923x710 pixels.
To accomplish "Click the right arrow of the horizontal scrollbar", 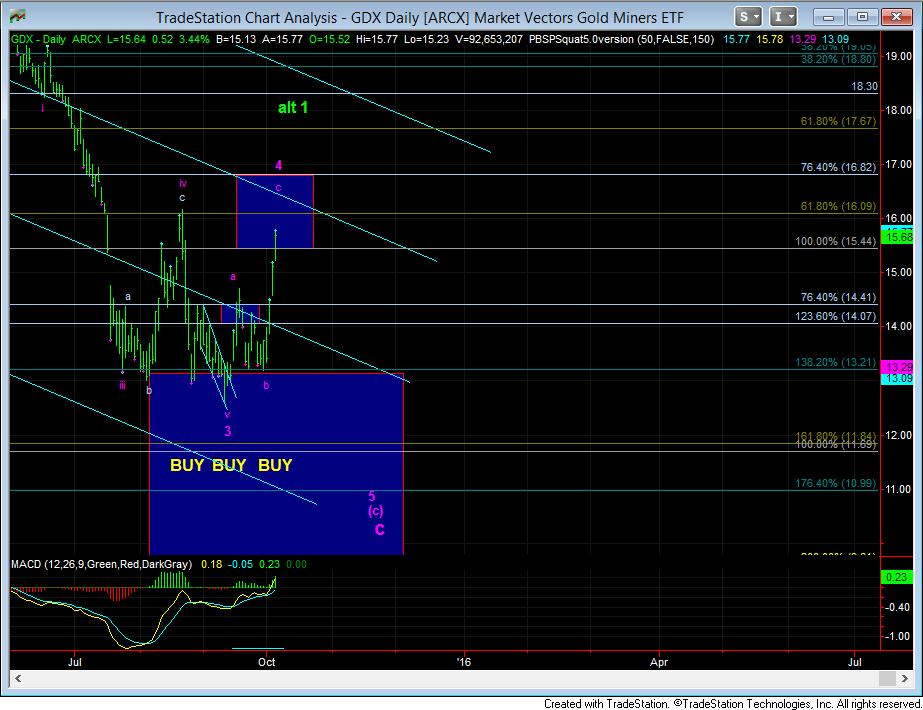I will point(905,679).
